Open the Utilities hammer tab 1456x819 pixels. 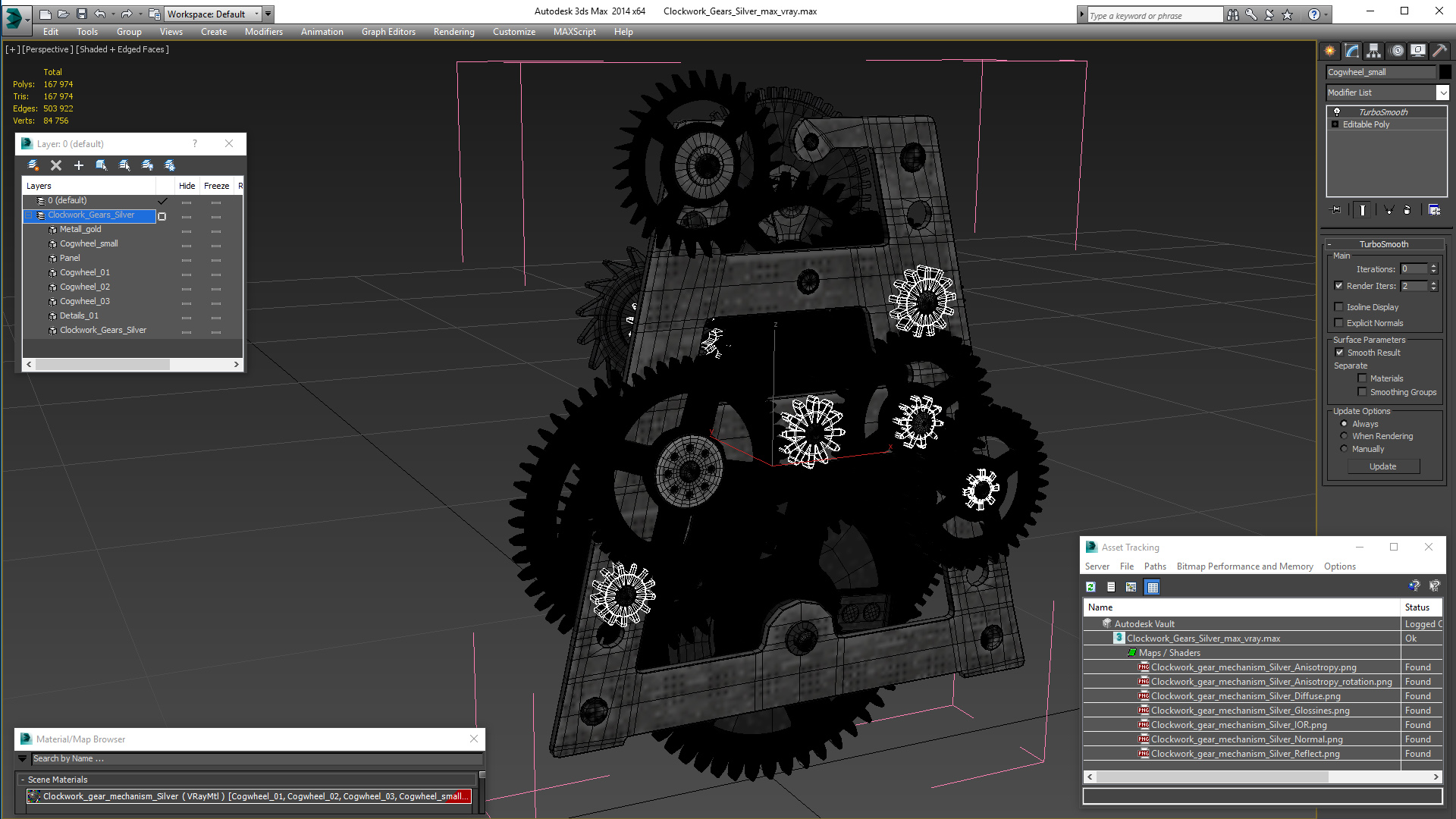1439,51
